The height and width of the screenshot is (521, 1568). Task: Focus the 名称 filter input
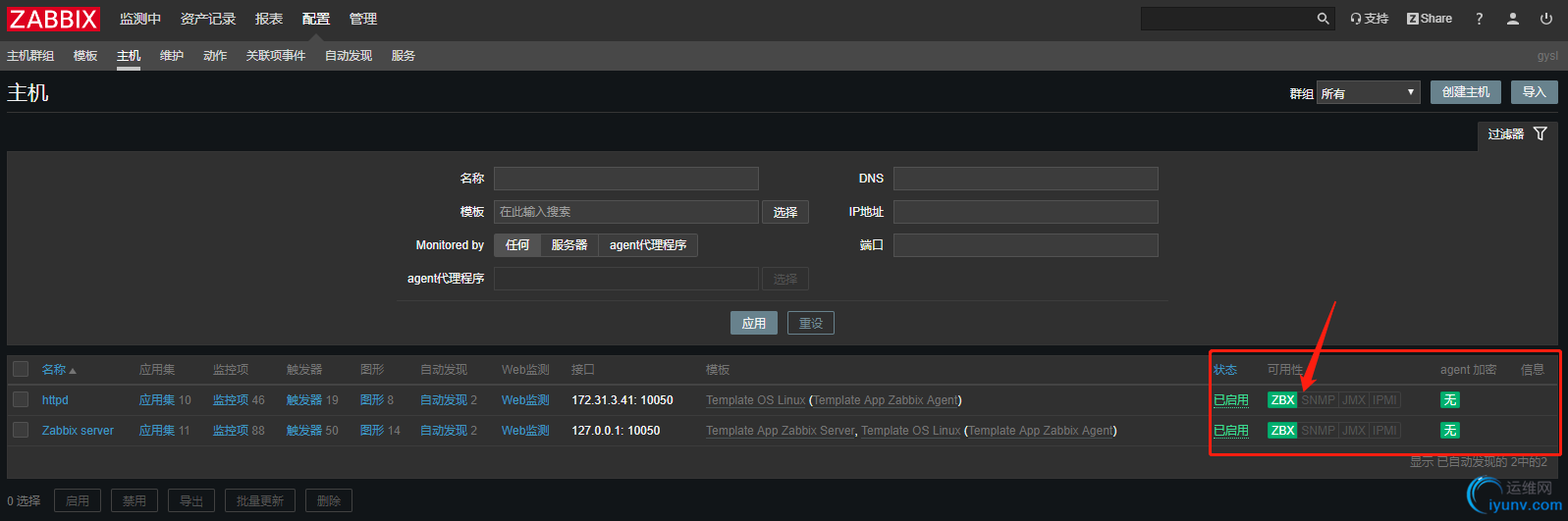(626, 179)
